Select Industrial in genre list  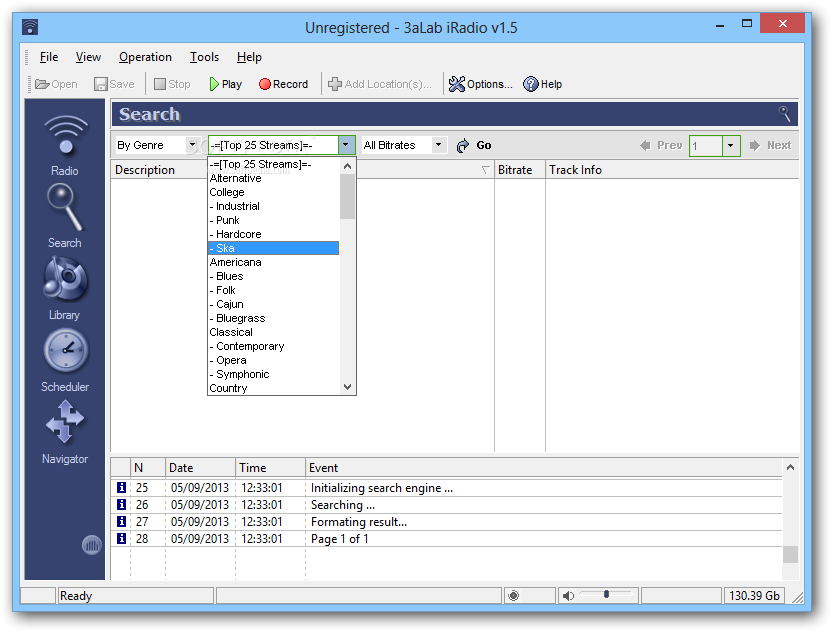[273, 206]
